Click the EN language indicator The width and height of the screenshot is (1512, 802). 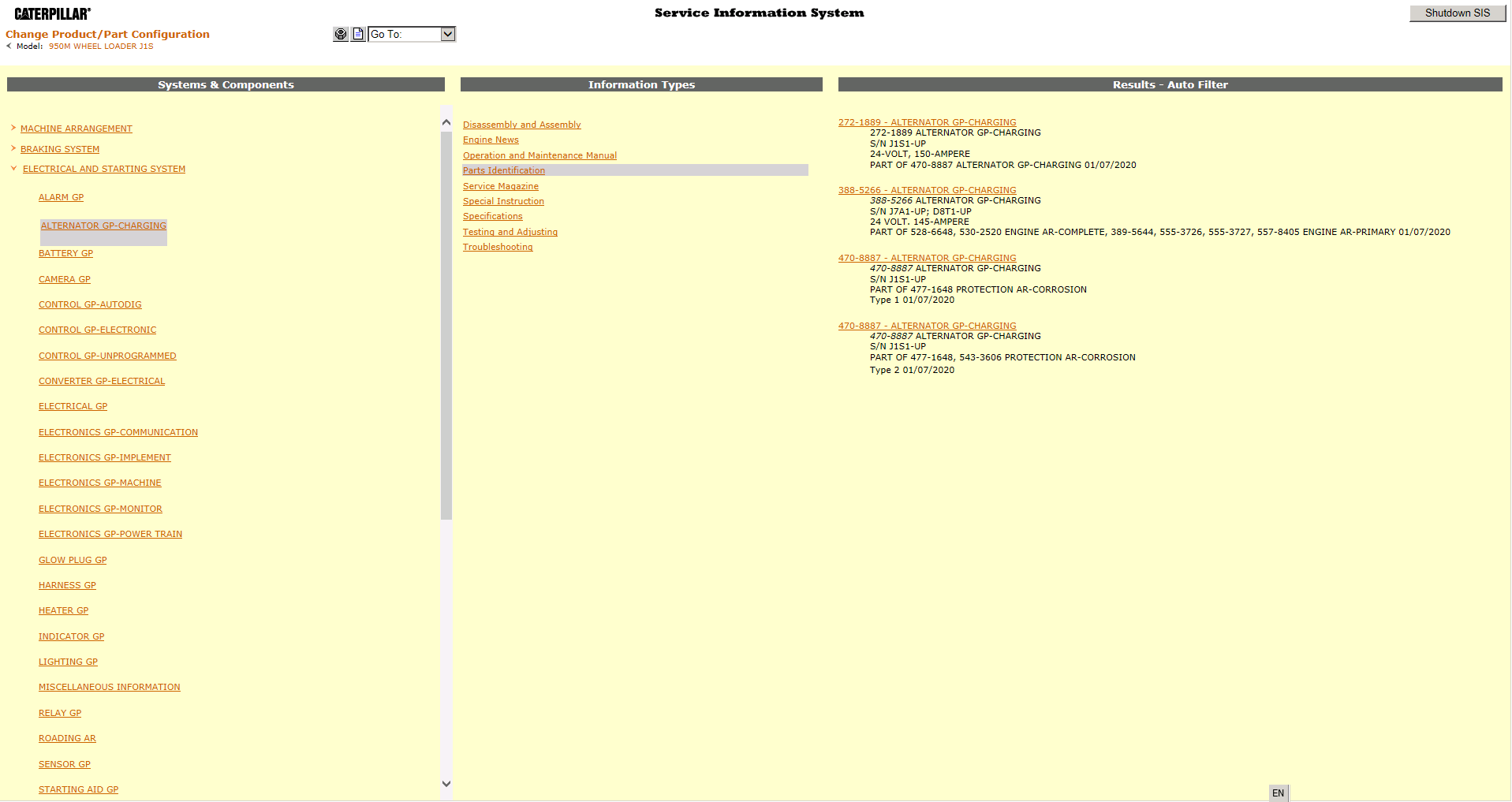tap(1278, 793)
